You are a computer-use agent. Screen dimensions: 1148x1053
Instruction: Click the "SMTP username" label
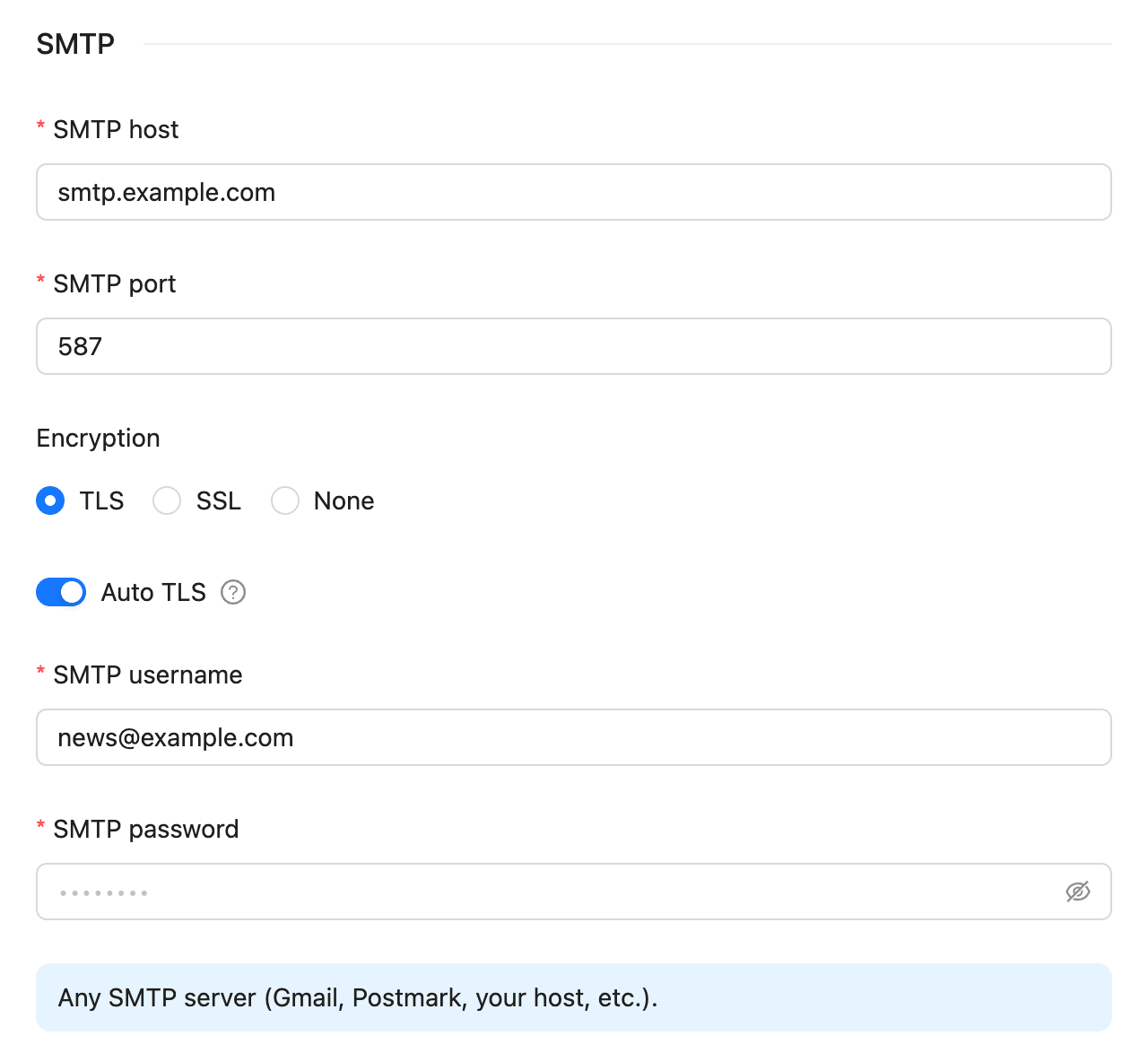click(148, 674)
